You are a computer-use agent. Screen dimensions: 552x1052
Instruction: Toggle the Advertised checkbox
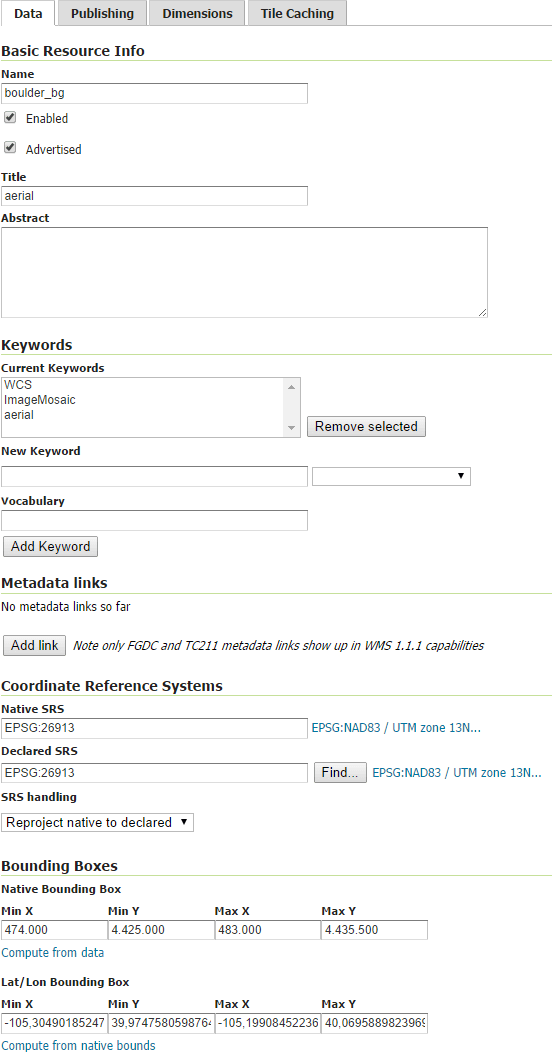10,148
